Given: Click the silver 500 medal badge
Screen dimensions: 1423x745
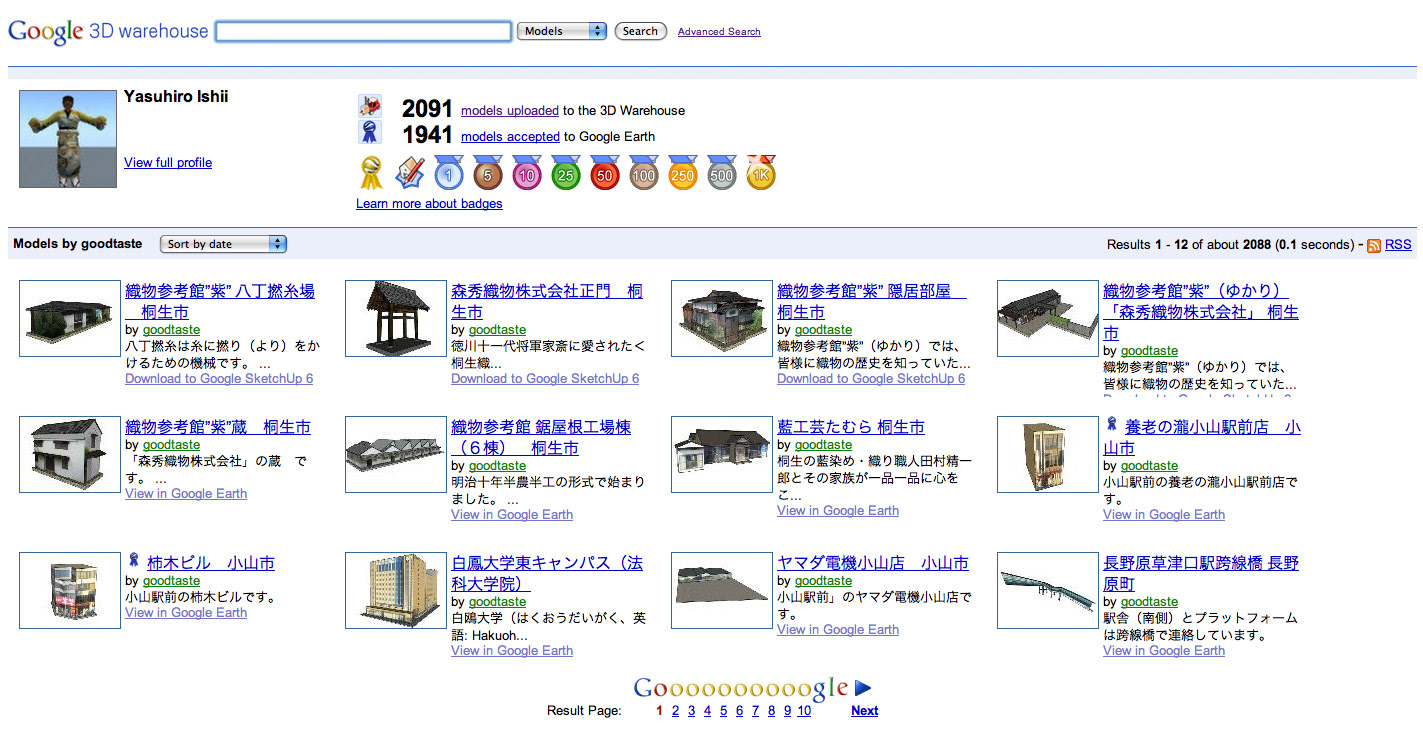Looking at the screenshot, I should coord(721,173).
